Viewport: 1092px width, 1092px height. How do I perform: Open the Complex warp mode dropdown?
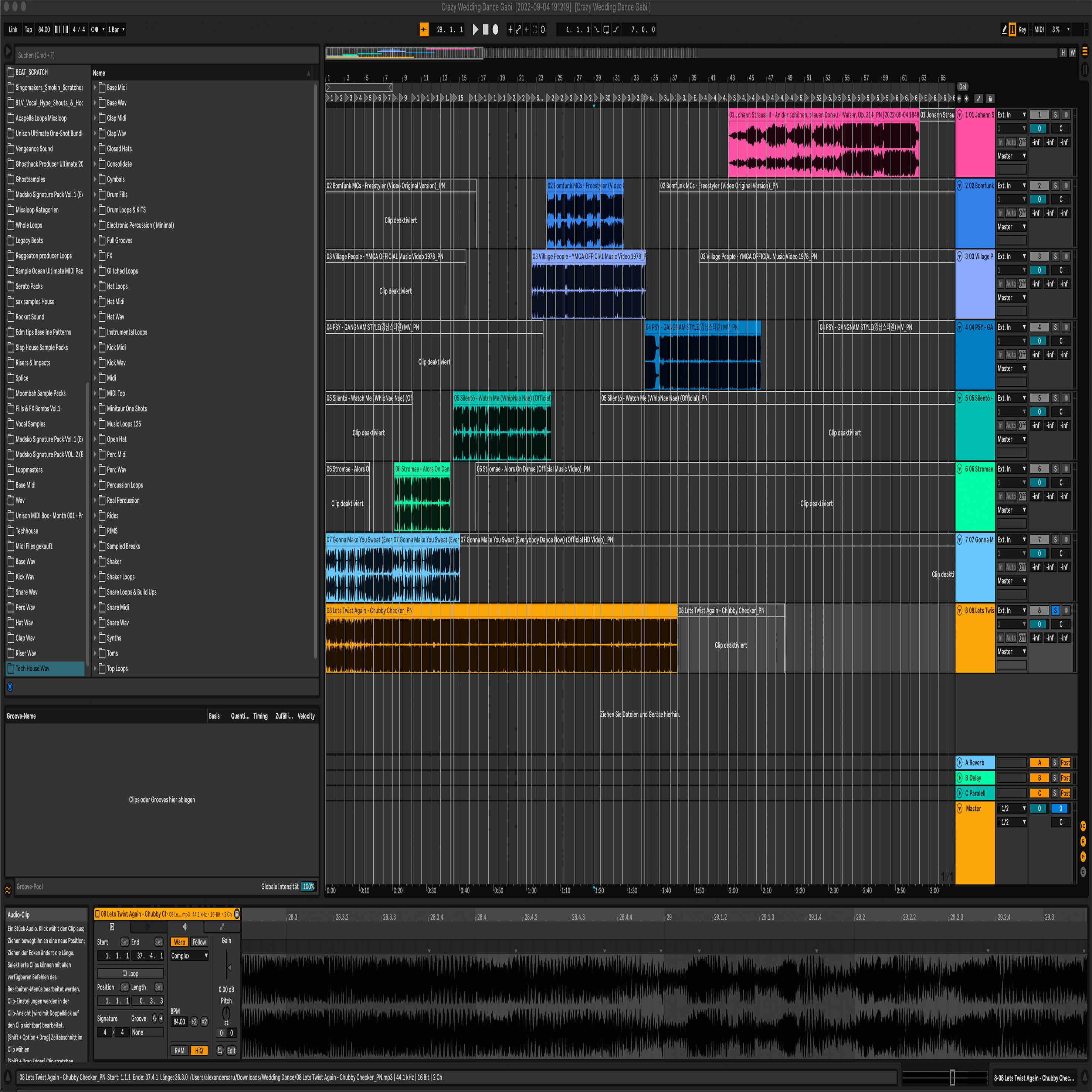[x=190, y=956]
